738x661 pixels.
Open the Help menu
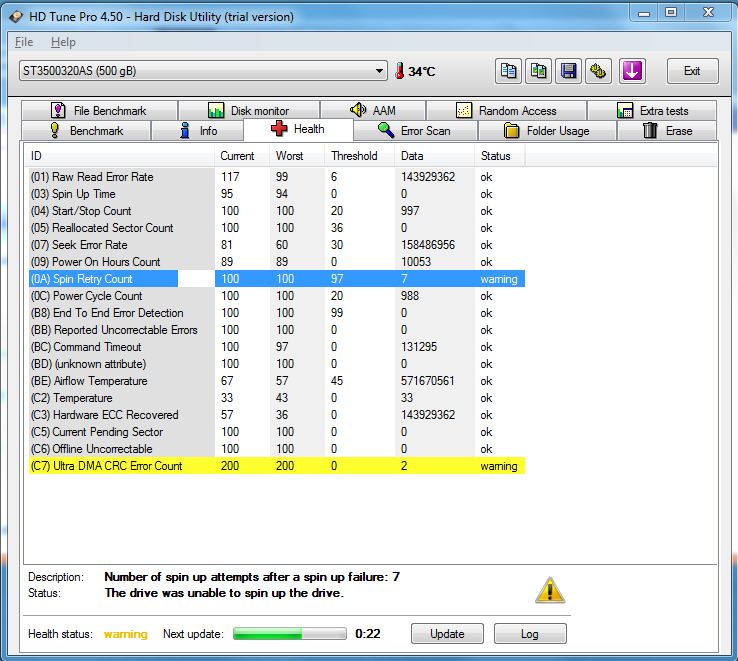click(x=63, y=42)
